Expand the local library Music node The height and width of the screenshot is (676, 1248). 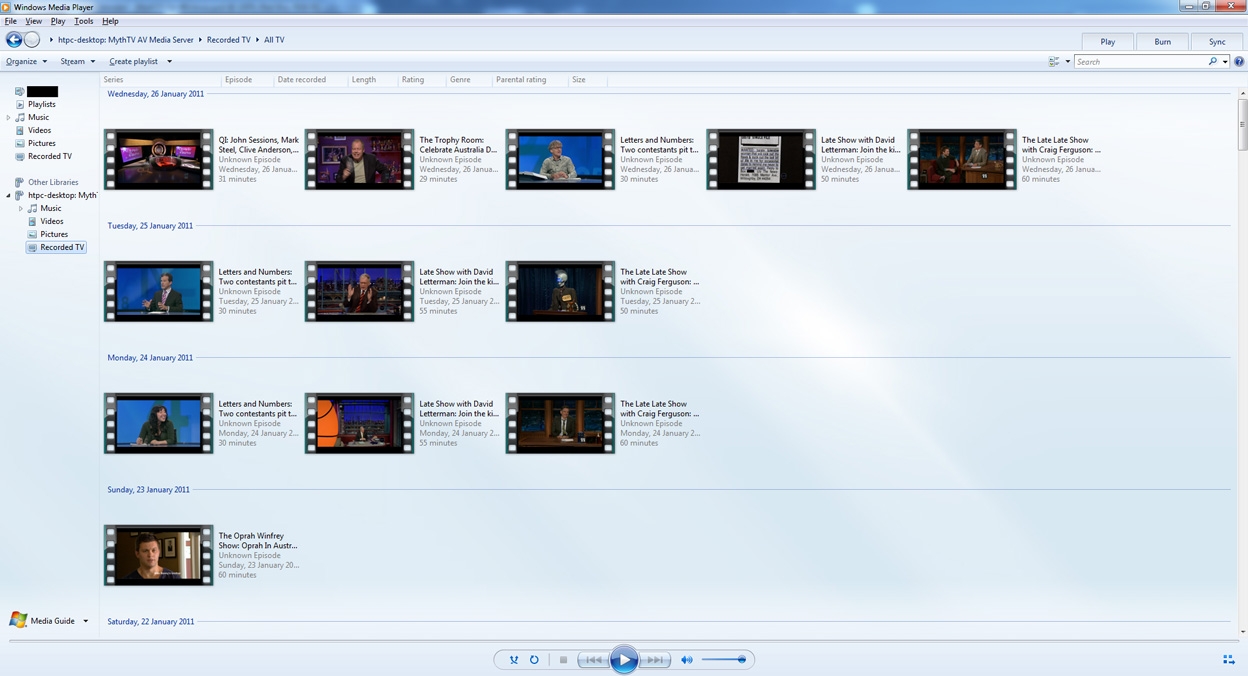(9, 118)
